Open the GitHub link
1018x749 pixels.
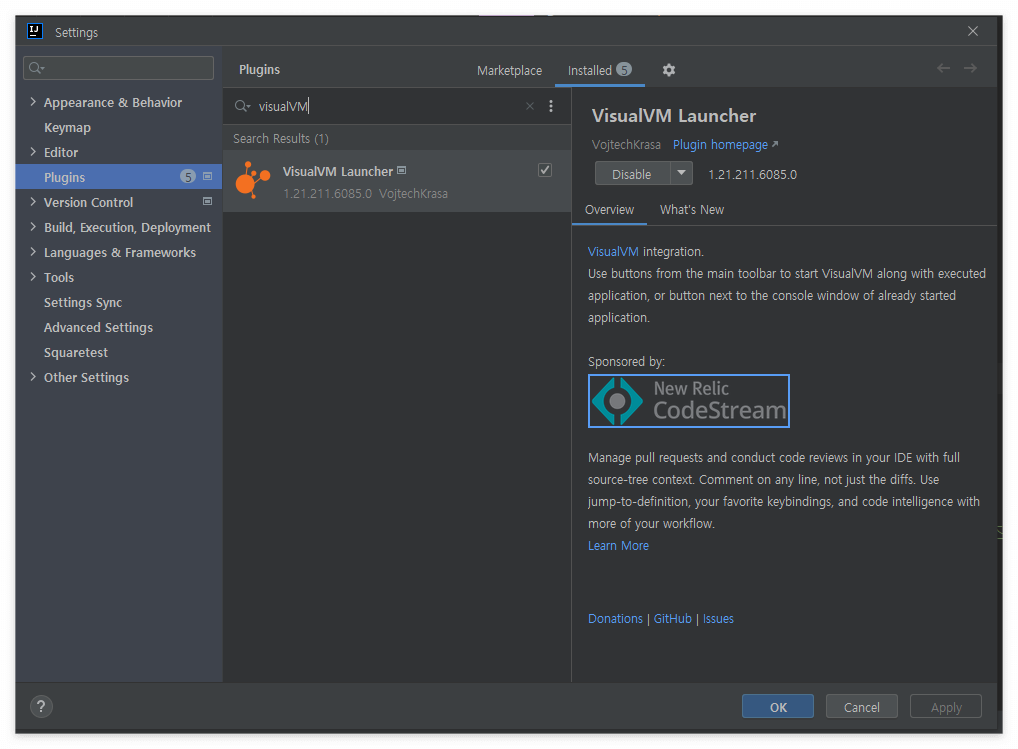(x=673, y=619)
